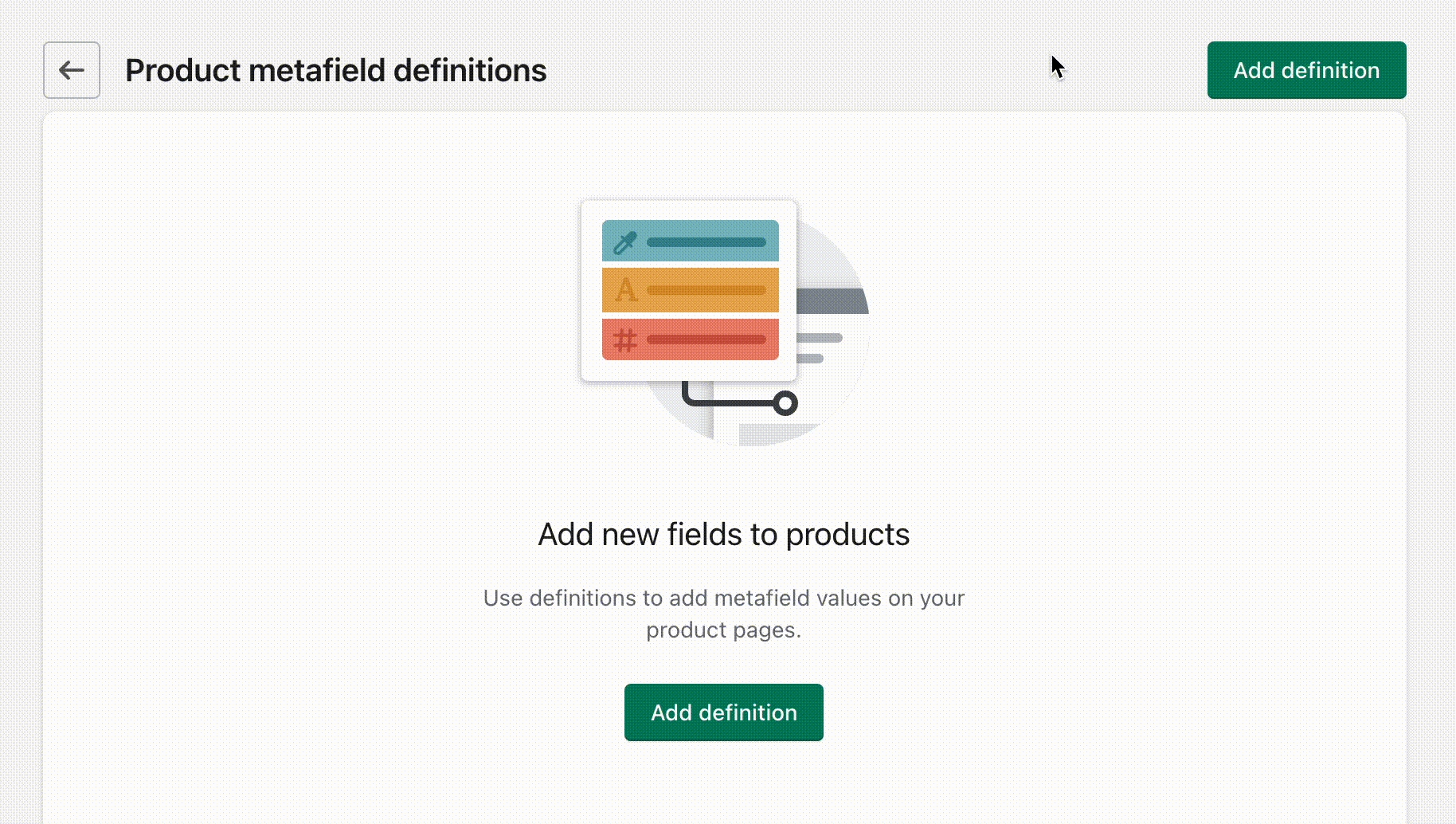The width and height of the screenshot is (1456, 824).
Task: Click the light gray text lines in illustration
Action: 820,339
